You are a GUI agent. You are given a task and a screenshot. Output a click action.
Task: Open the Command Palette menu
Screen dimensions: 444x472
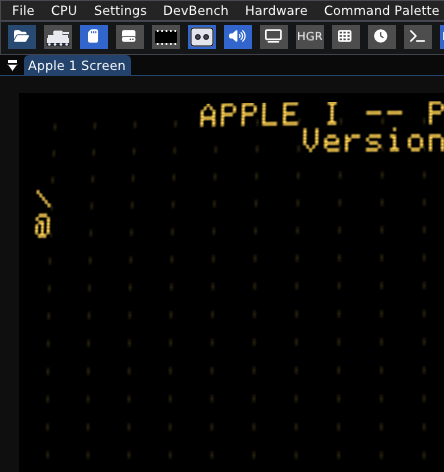pos(381,11)
